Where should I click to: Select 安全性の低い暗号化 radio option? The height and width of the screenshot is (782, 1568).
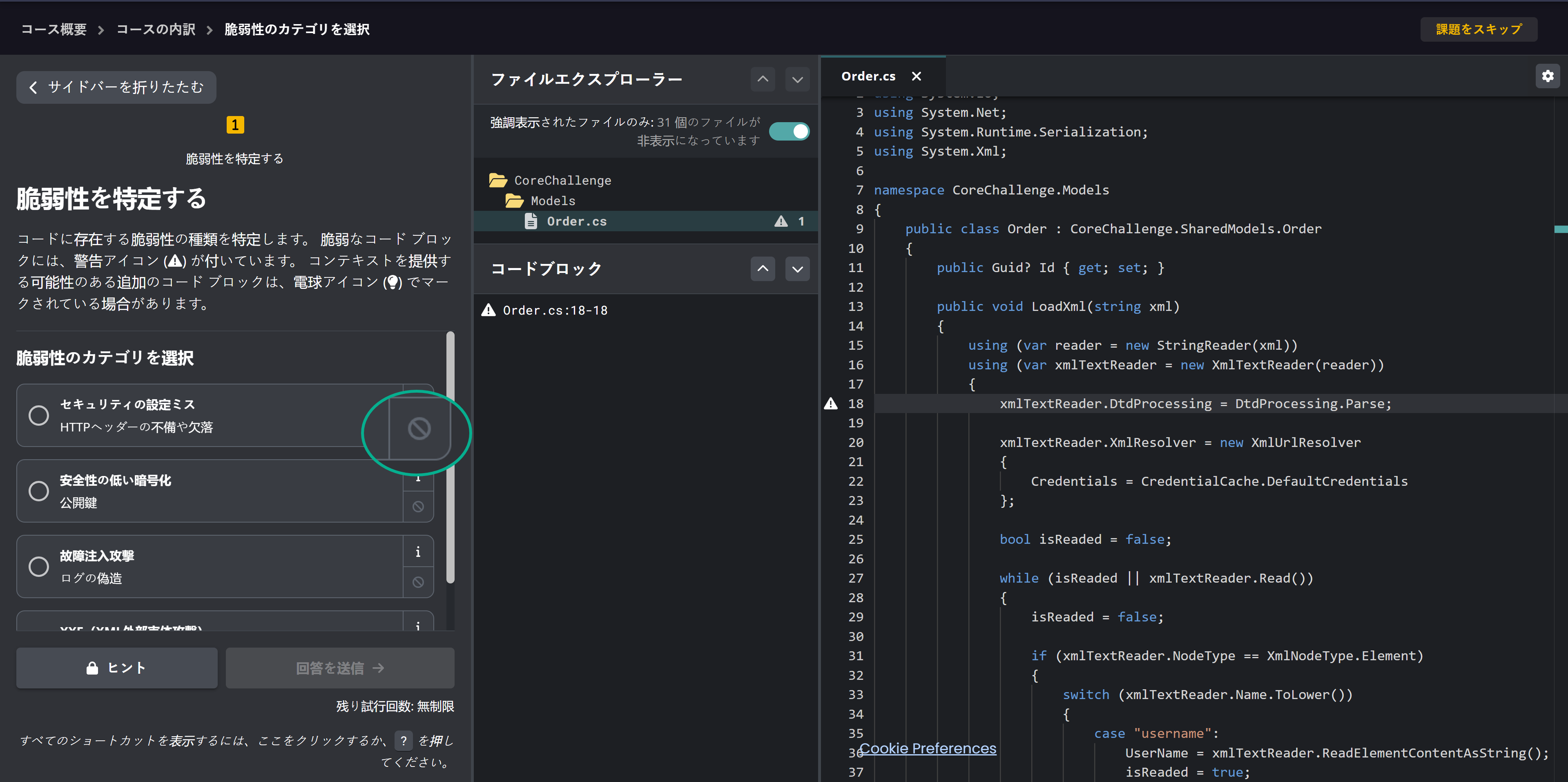(x=39, y=491)
